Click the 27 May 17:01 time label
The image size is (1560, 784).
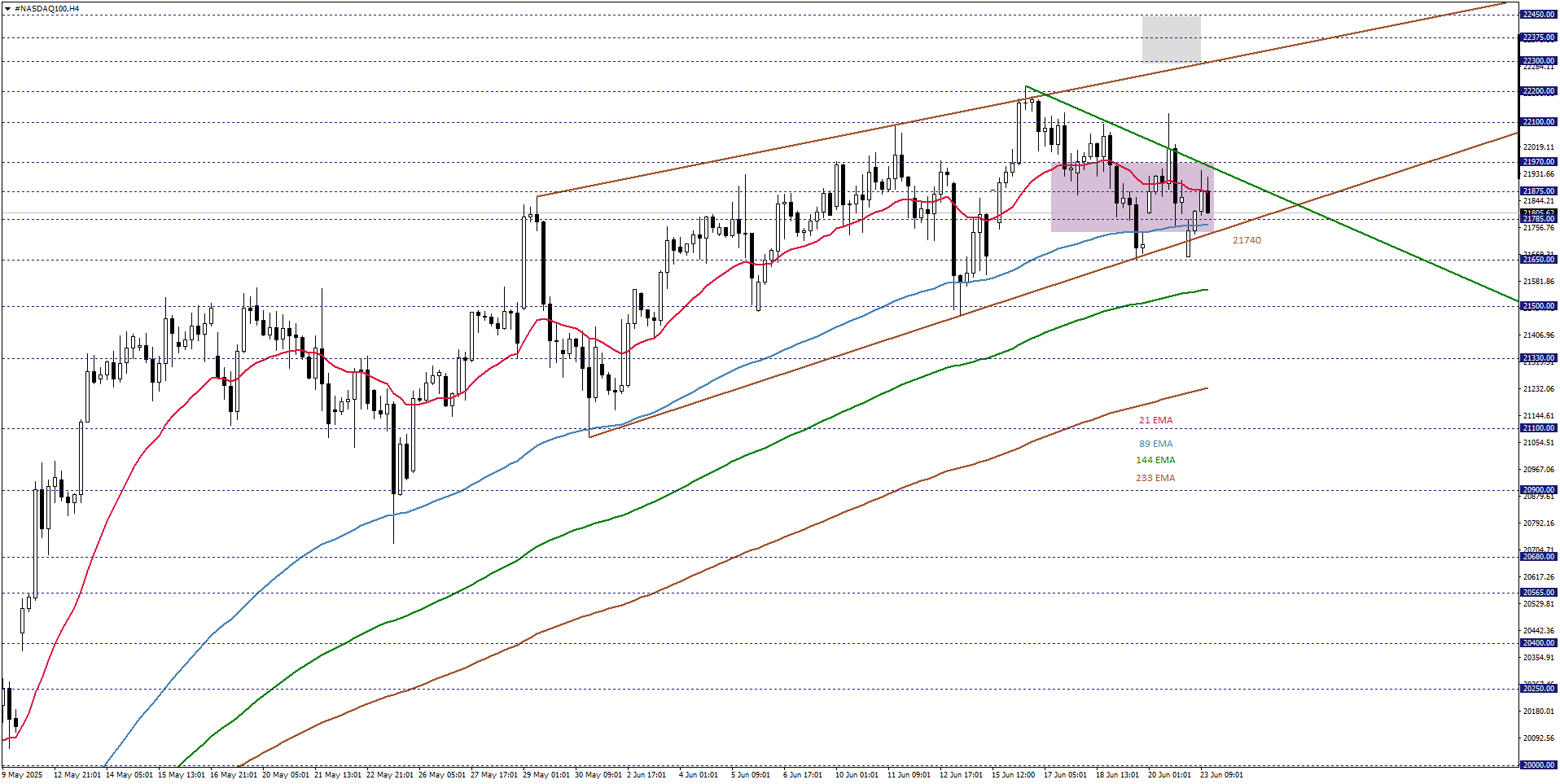[x=494, y=775]
